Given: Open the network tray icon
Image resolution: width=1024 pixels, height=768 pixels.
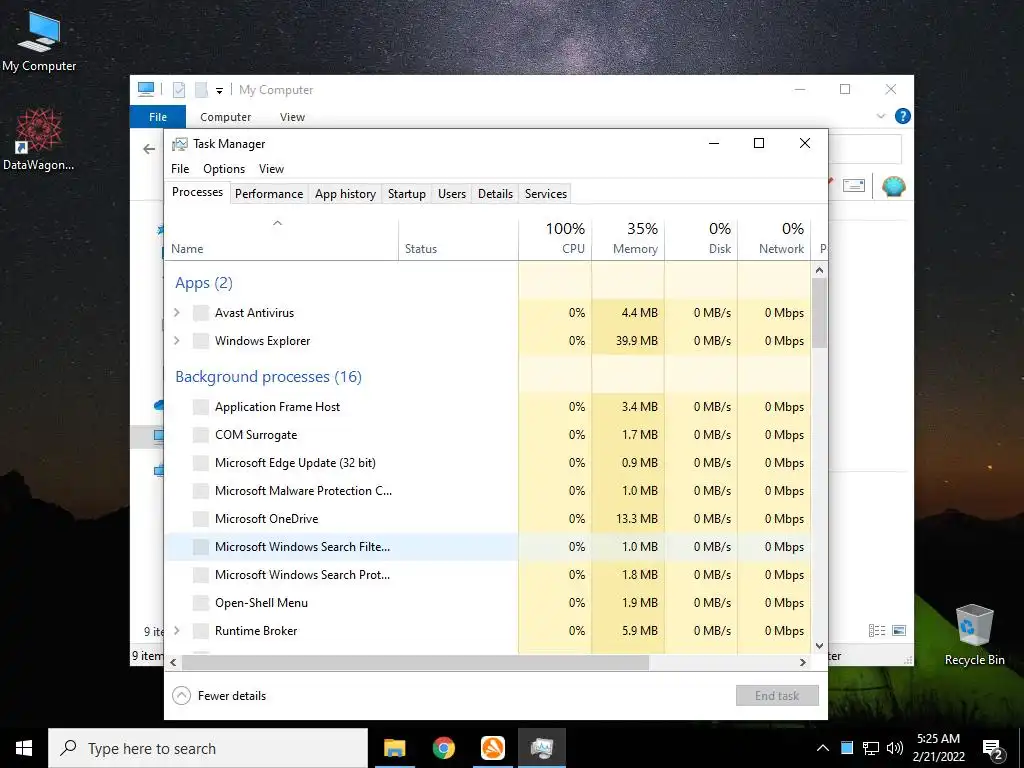Looking at the screenshot, I should [x=871, y=748].
